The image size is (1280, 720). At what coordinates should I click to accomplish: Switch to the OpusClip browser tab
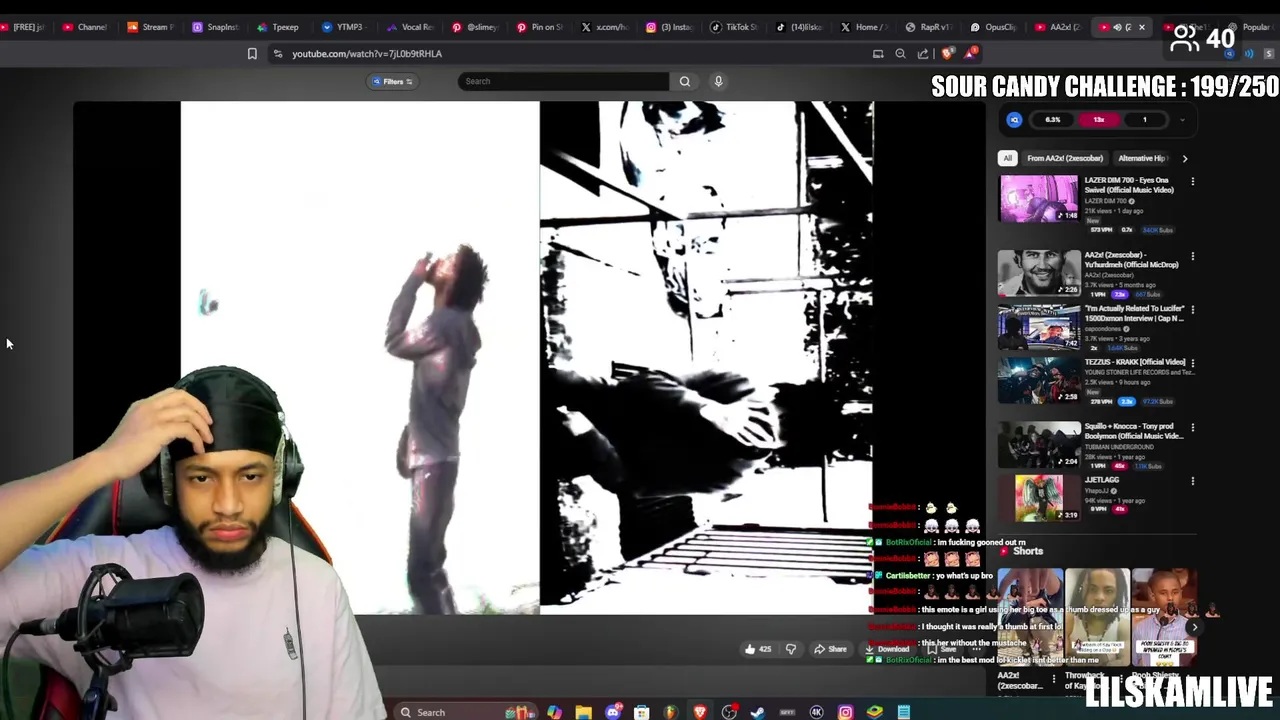[995, 27]
